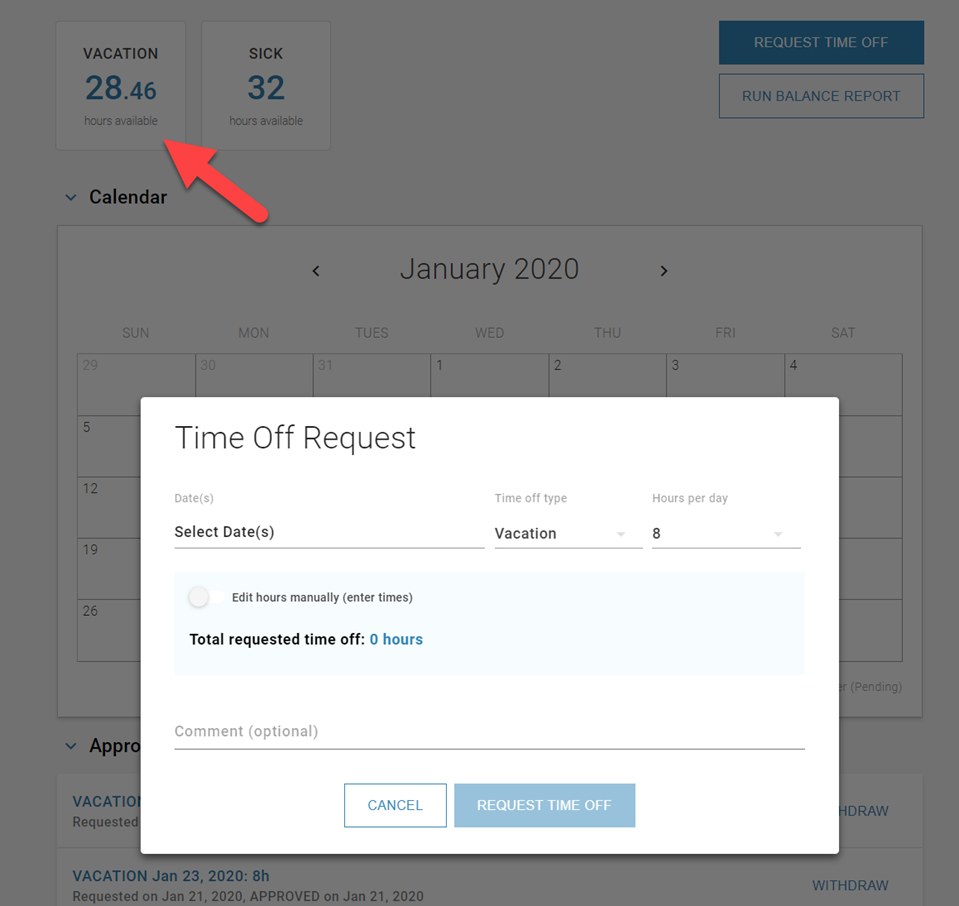Click the VACATION hours available card
Viewport: 959px width, 906px height.
[120, 85]
